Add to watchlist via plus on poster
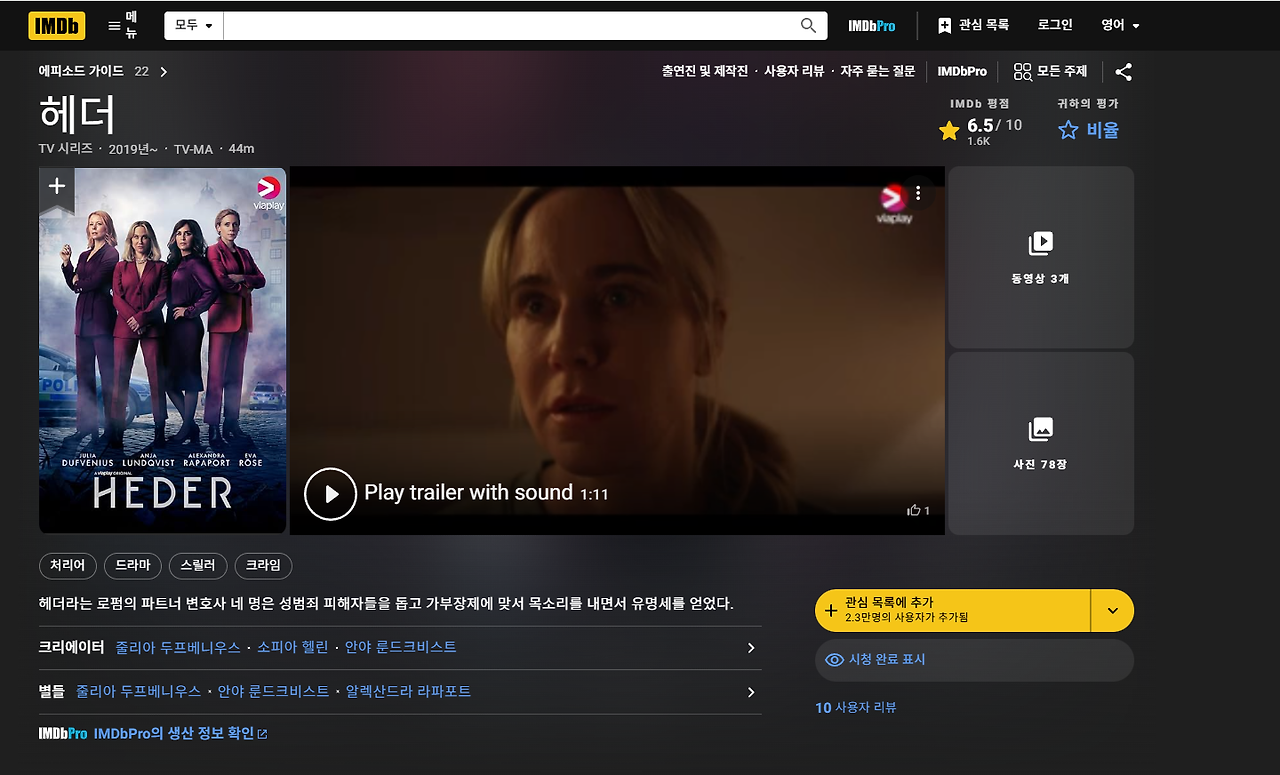 pos(57,186)
